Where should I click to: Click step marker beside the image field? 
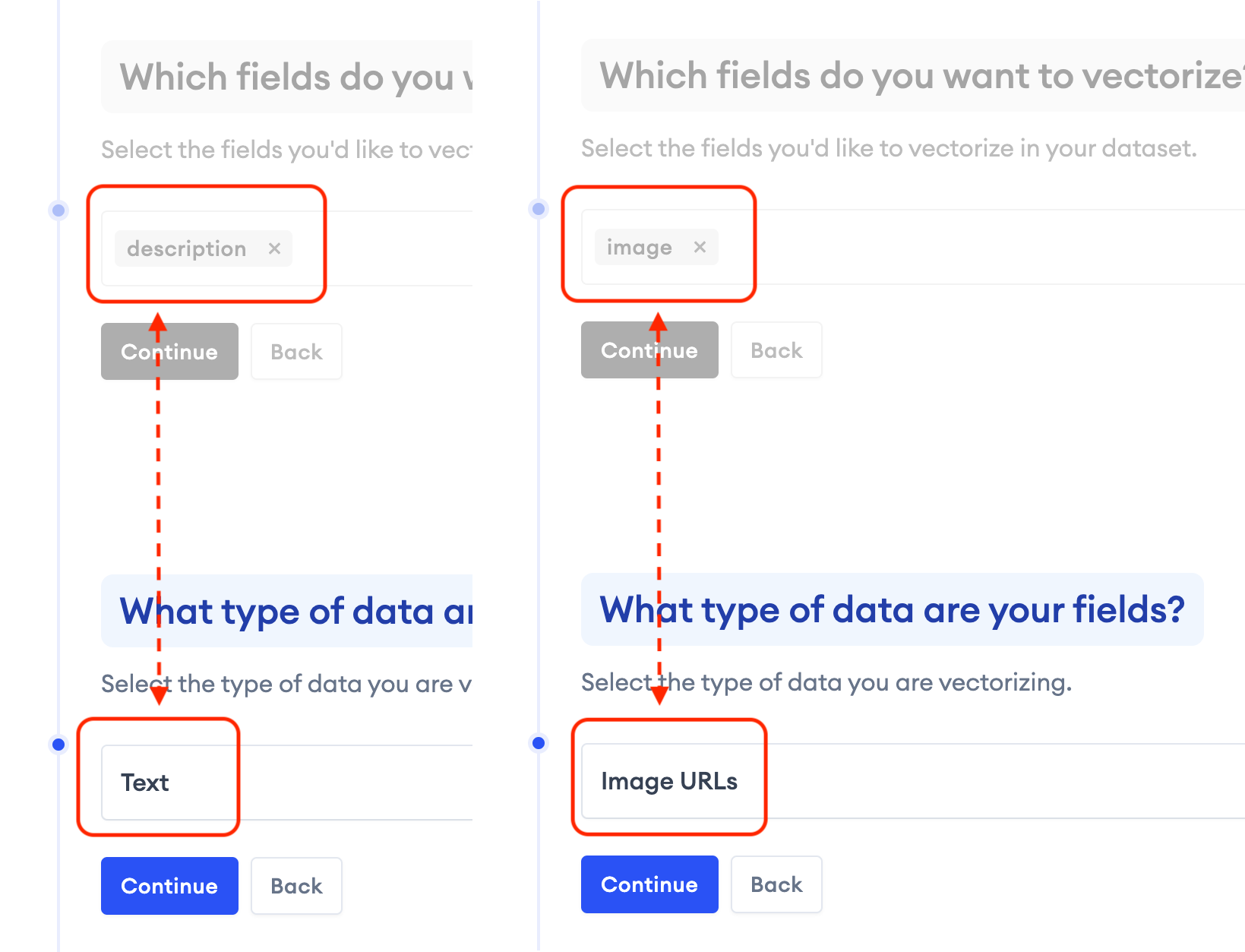click(x=539, y=209)
